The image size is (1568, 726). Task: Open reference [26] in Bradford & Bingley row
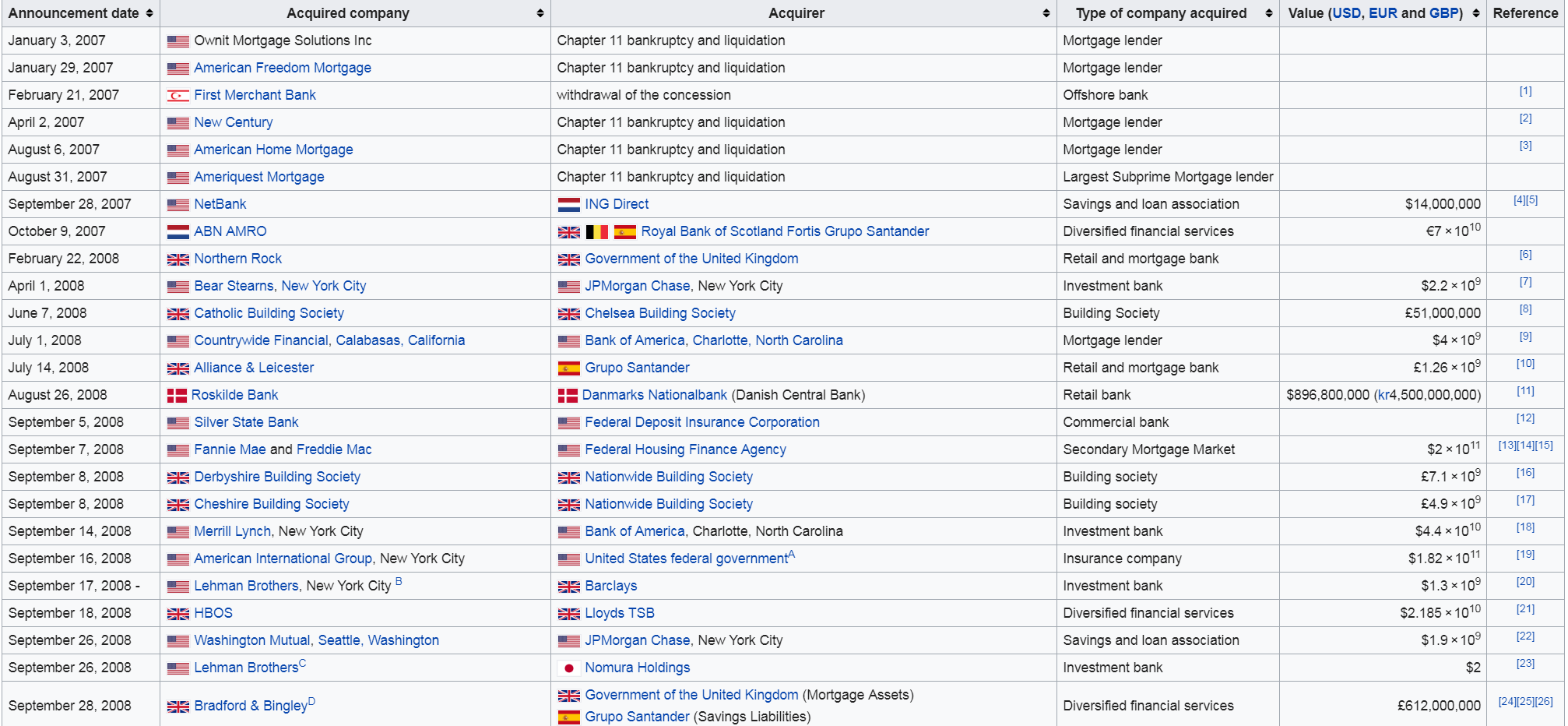click(x=1544, y=702)
